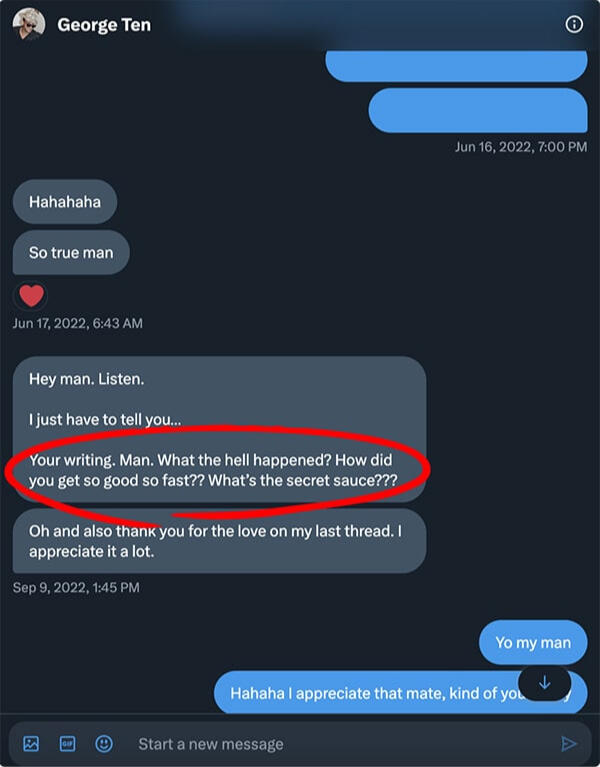600x767 pixels.
Task: Select the "Hahahaha" message bubble
Action: click(65, 202)
